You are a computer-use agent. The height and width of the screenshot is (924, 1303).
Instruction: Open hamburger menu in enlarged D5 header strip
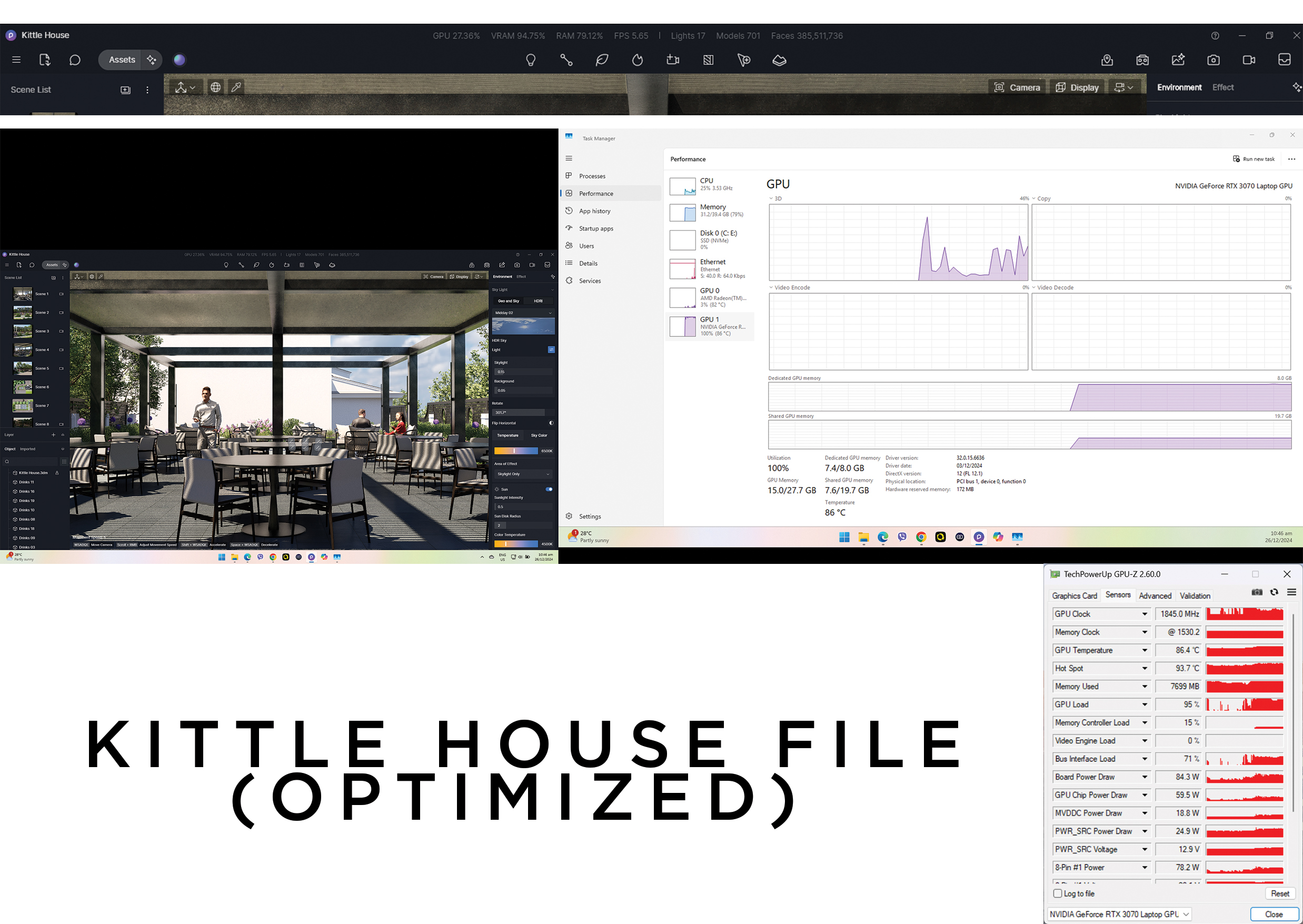(16, 59)
